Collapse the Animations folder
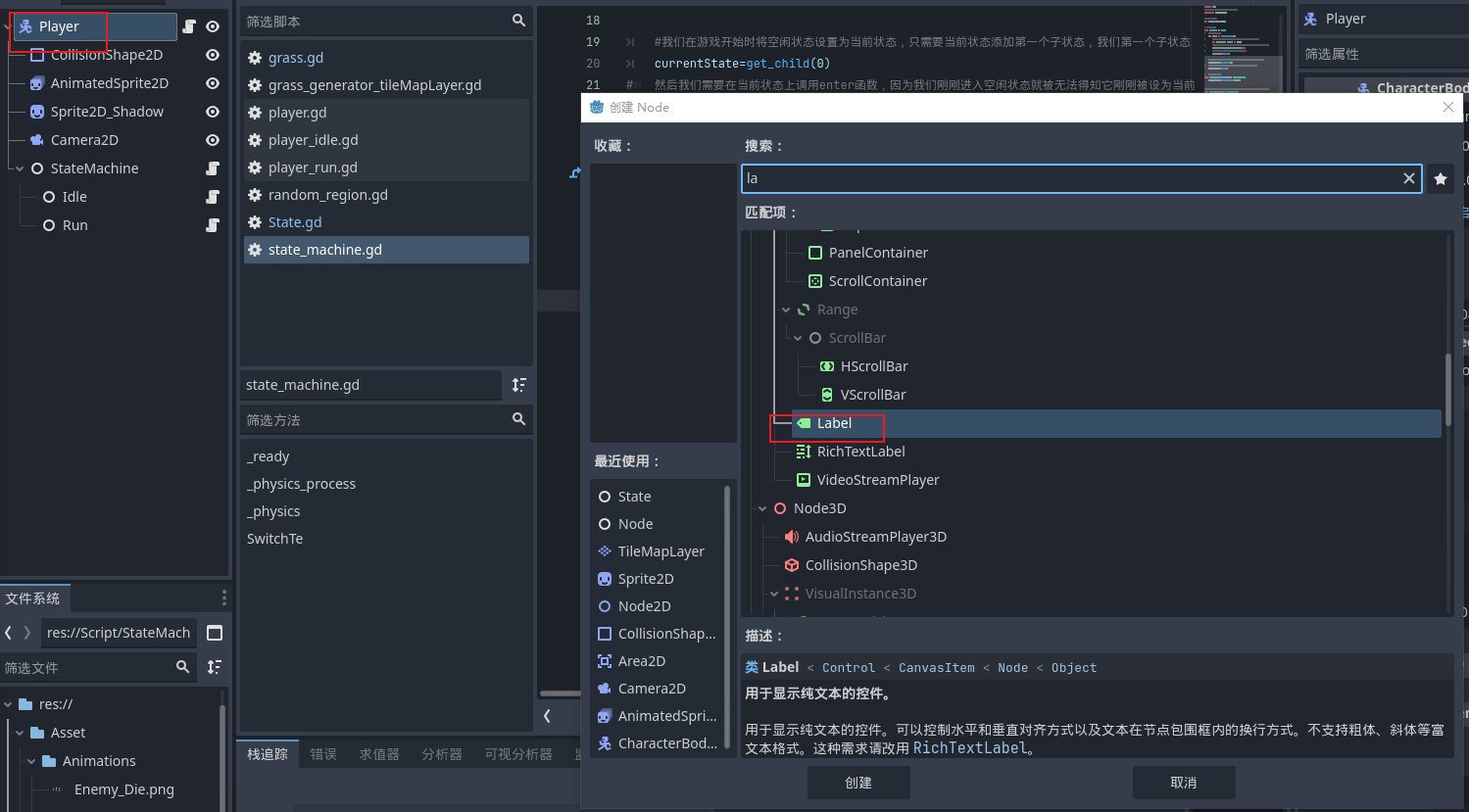 point(31,761)
